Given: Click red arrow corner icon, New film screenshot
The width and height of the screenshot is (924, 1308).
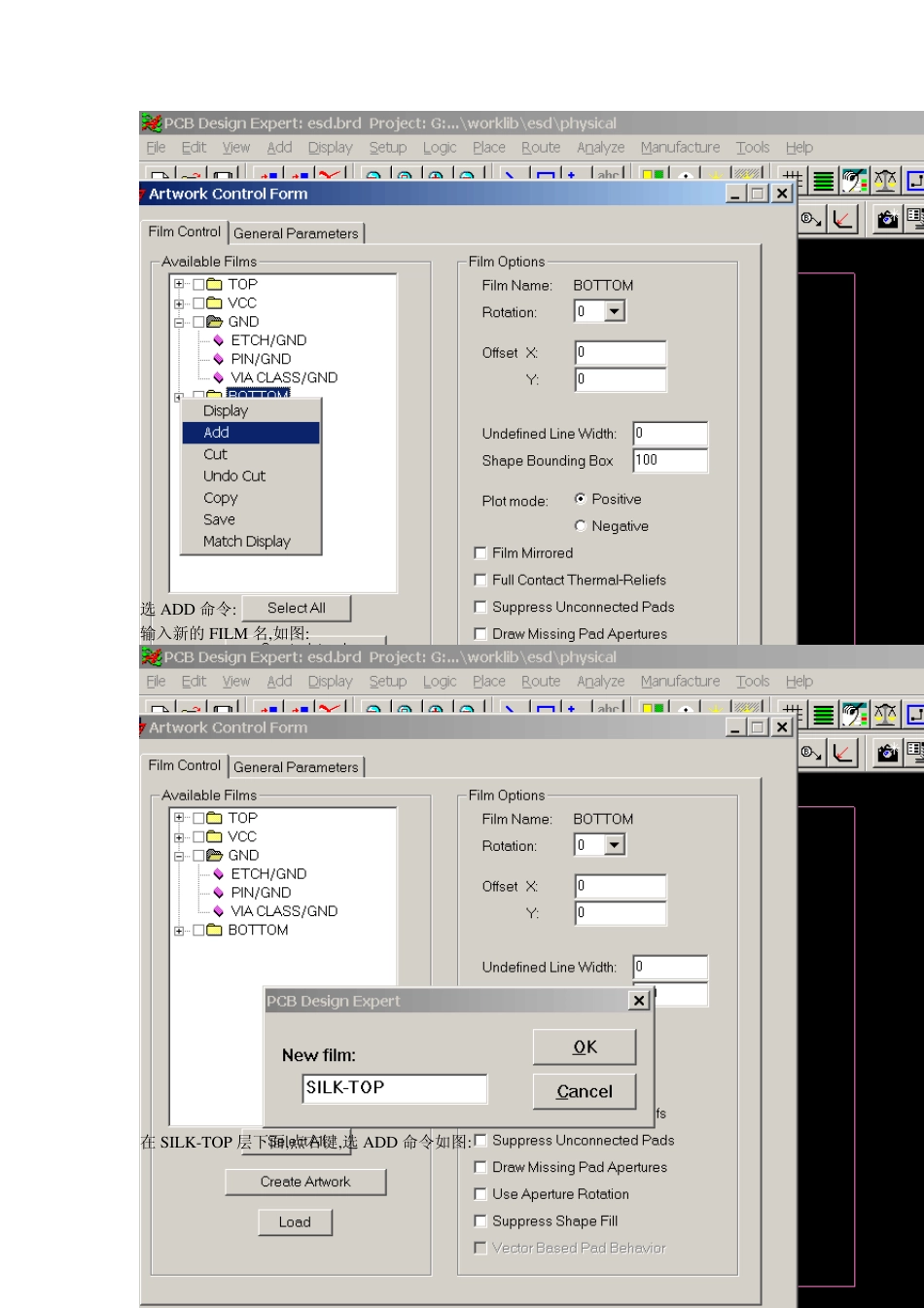Looking at the screenshot, I should point(842,753).
